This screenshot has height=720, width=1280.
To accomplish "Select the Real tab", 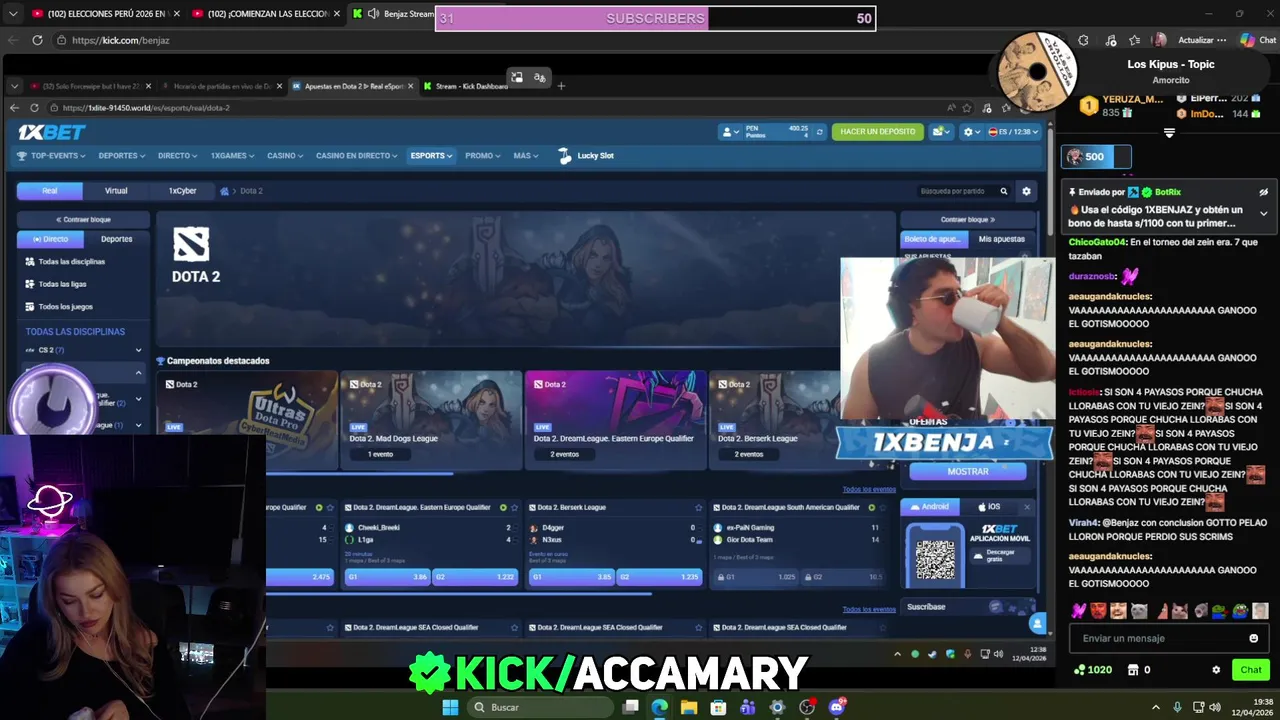I will pyautogui.click(x=50, y=190).
